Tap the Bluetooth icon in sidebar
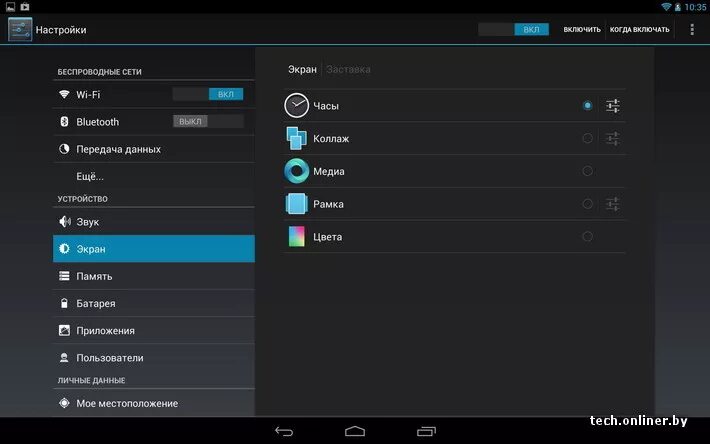The width and height of the screenshot is (710, 444). pos(64,121)
